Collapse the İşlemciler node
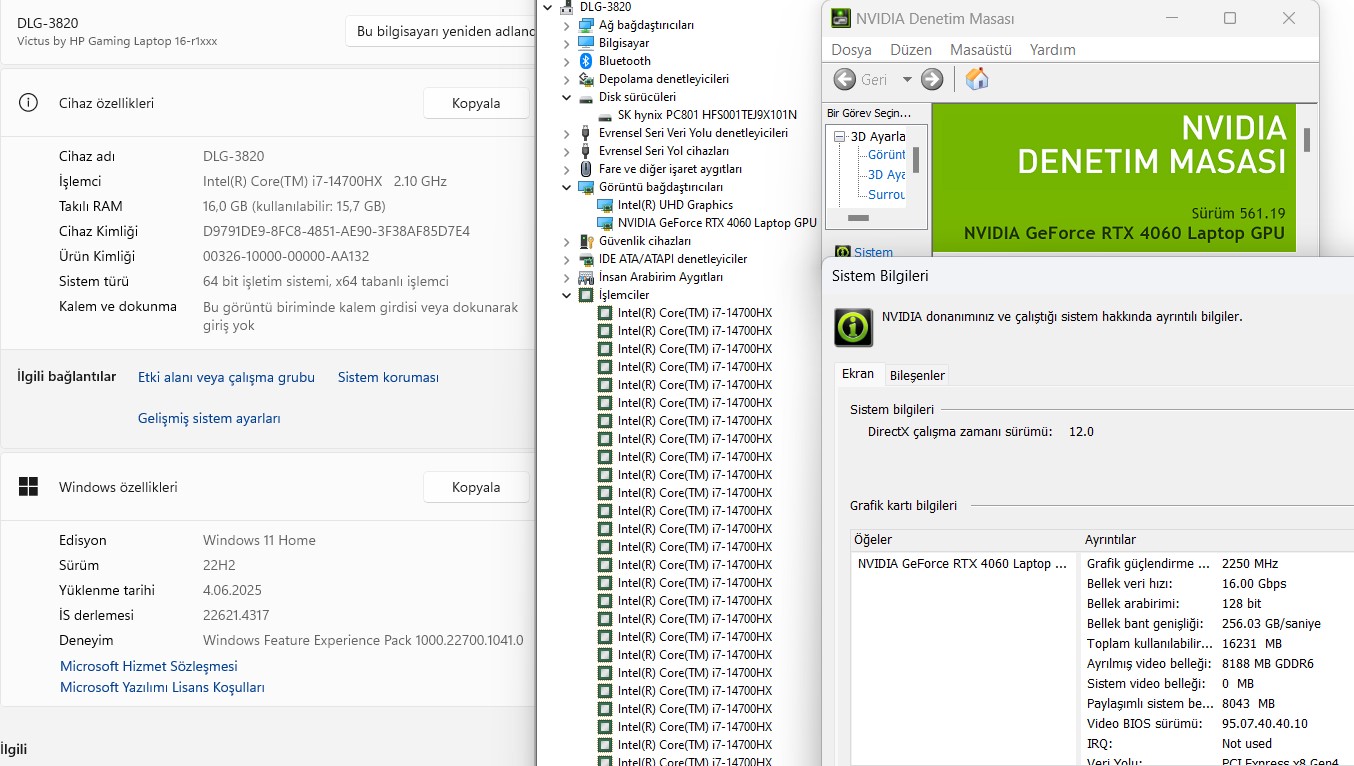Image resolution: width=1354 pixels, height=766 pixels. point(567,295)
